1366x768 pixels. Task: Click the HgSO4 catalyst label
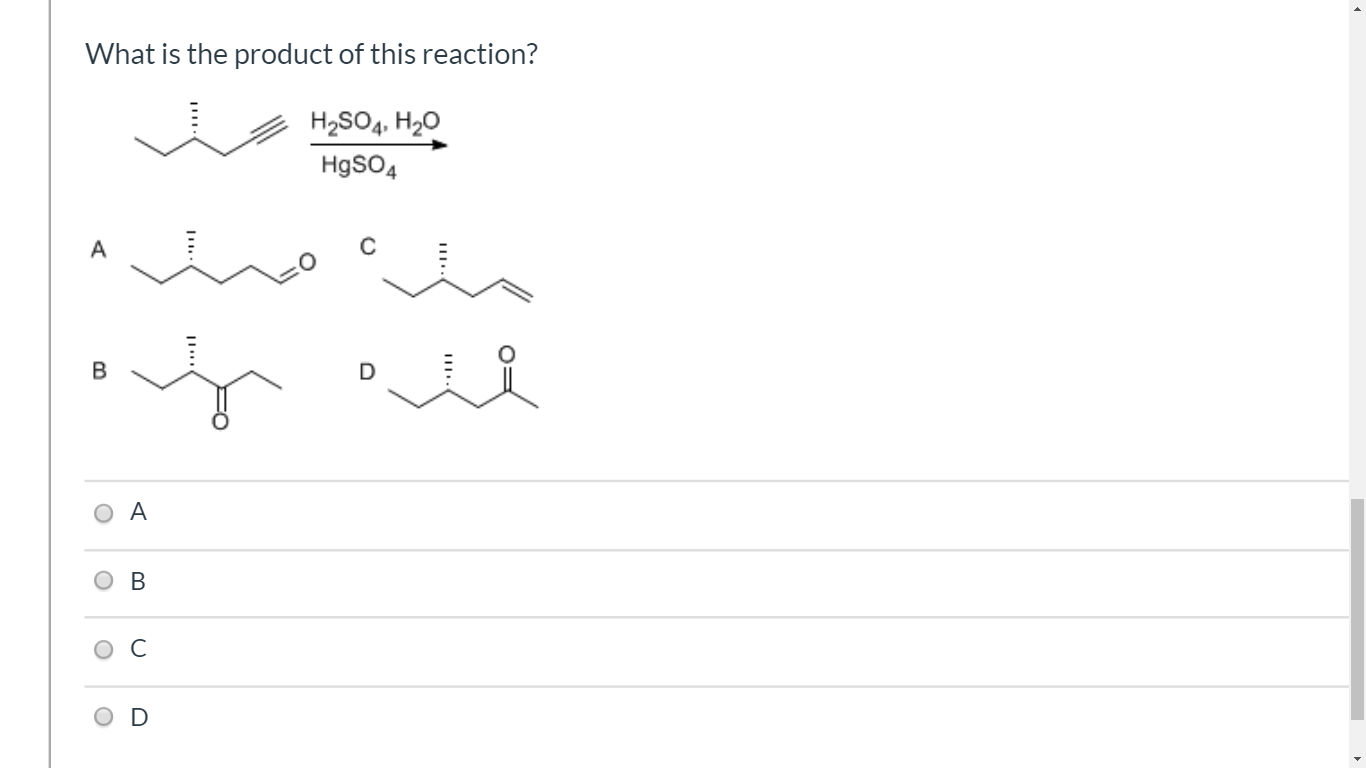pos(358,167)
